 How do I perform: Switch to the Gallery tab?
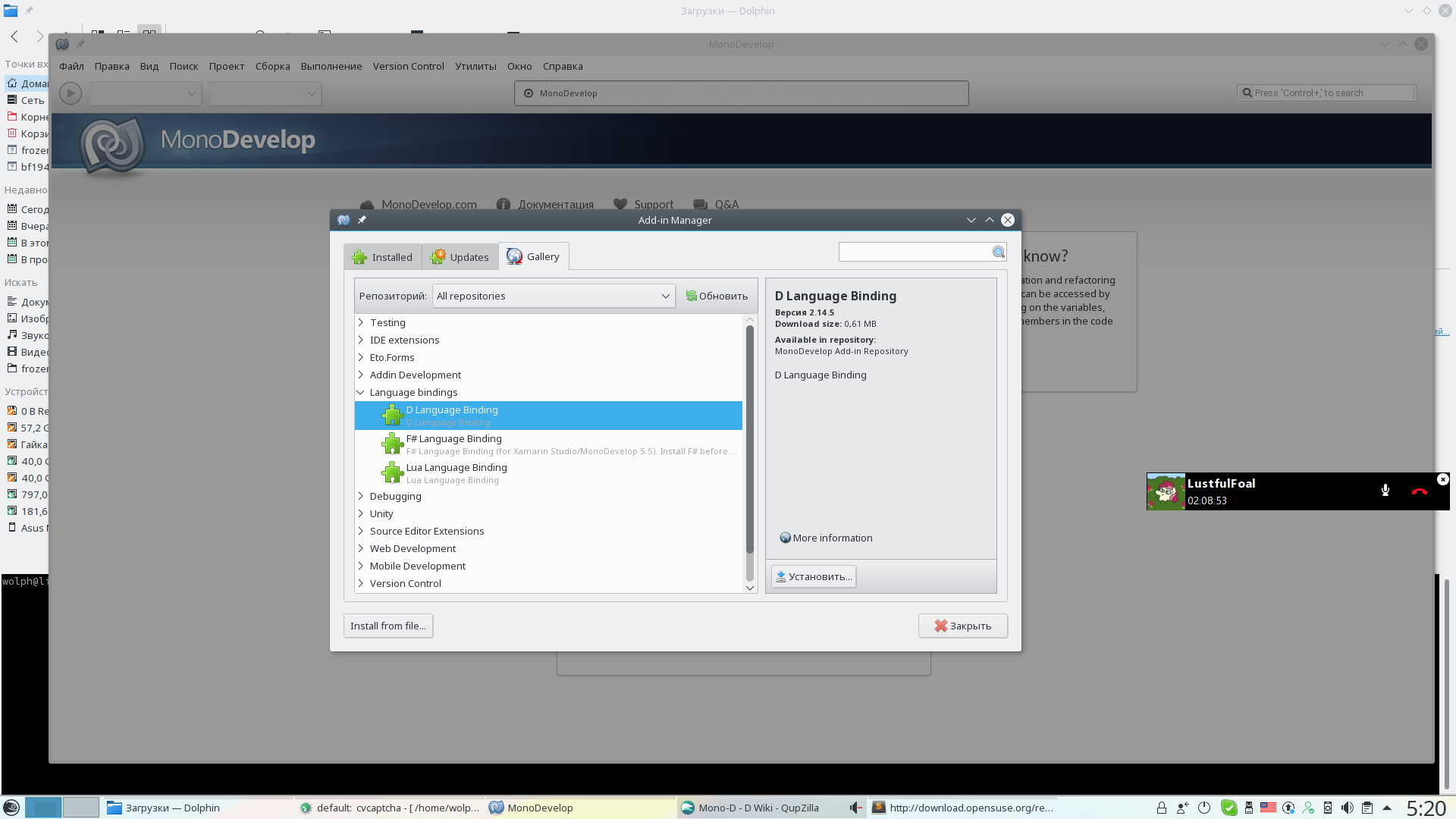click(x=534, y=256)
